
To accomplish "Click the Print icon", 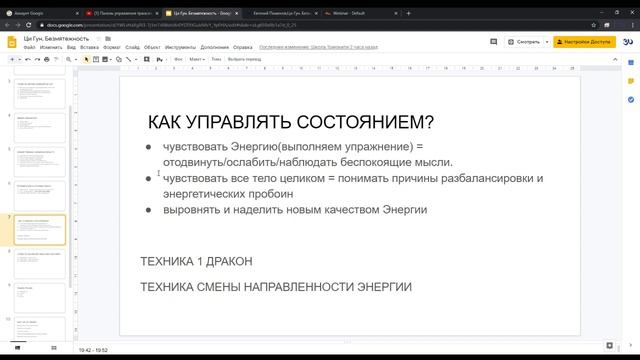I will (x=47, y=59).
